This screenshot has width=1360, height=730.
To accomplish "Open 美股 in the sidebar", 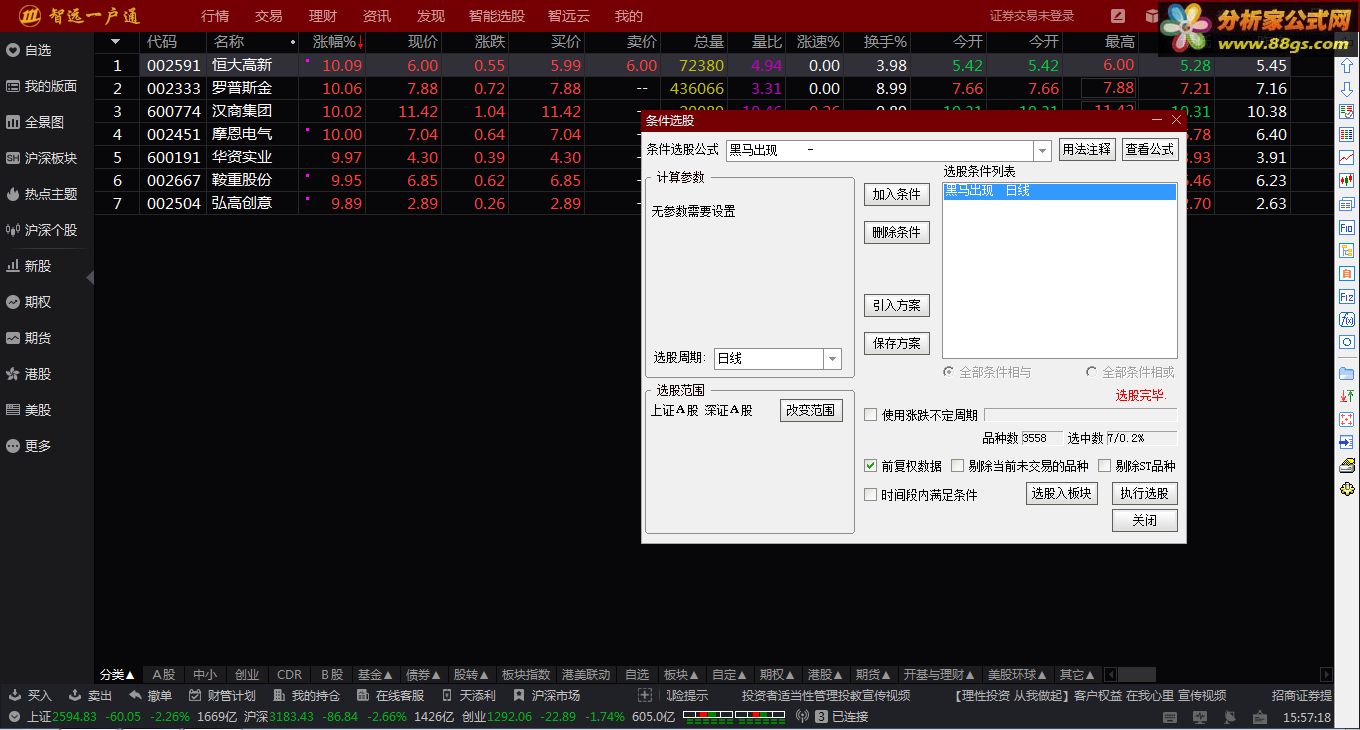I will tap(29, 410).
